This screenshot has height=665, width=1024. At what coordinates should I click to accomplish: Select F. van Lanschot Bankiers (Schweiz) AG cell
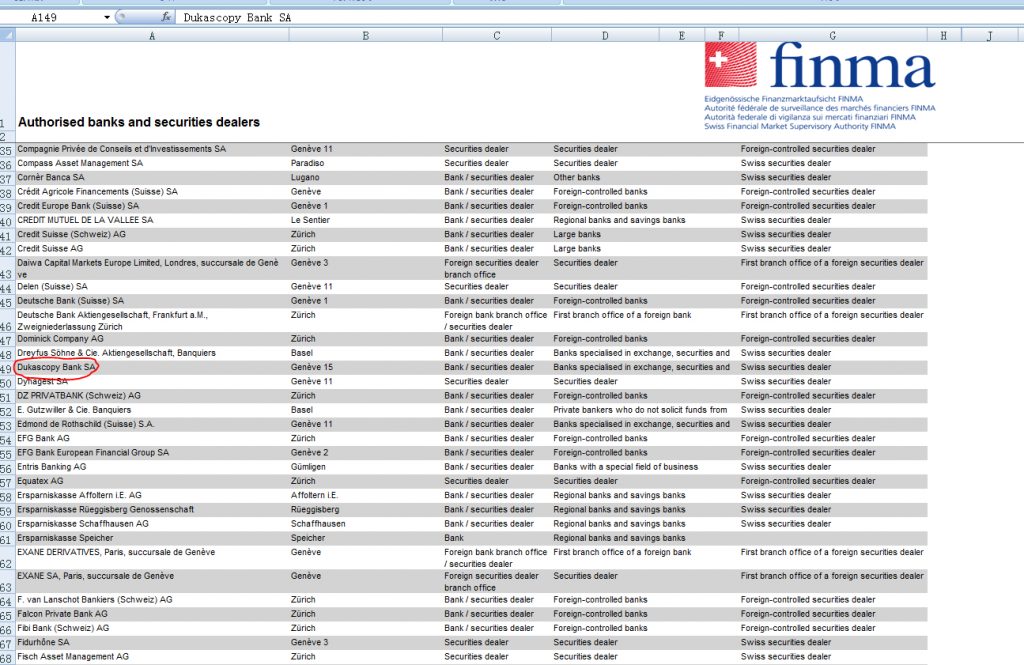[152, 600]
